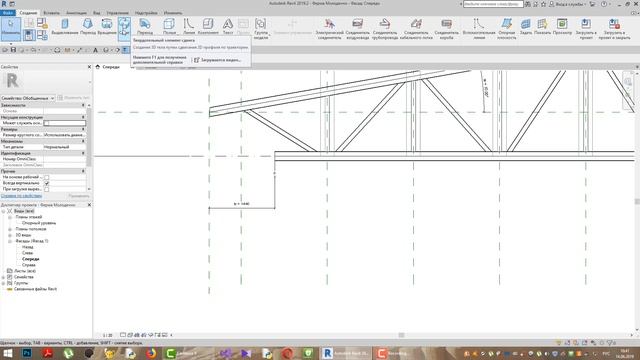Image resolution: width=640 pixels, height=360 pixels.
Task: Click the Применить button in properties
Action: [x=79, y=196]
